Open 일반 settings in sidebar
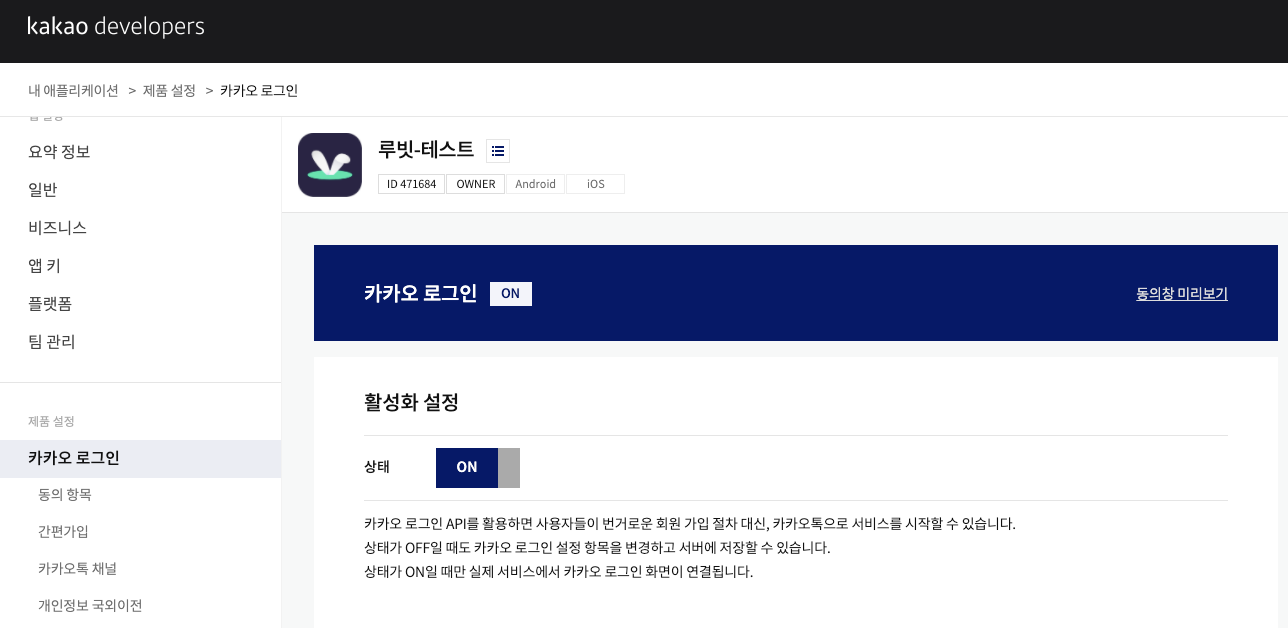Screen dimensions: 1288x628 coord(43,190)
